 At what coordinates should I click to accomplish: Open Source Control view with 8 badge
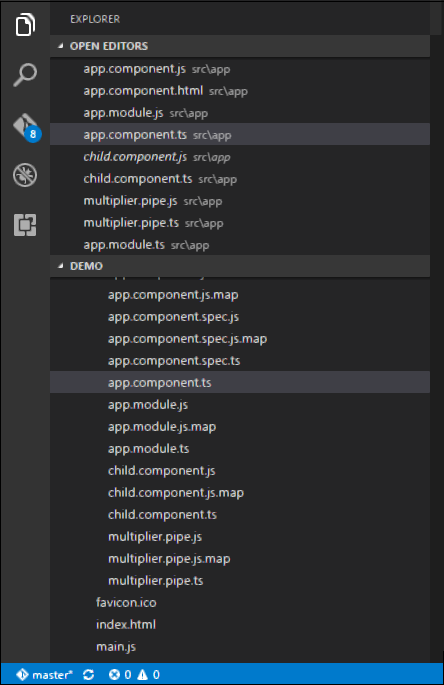click(x=26, y=128)
